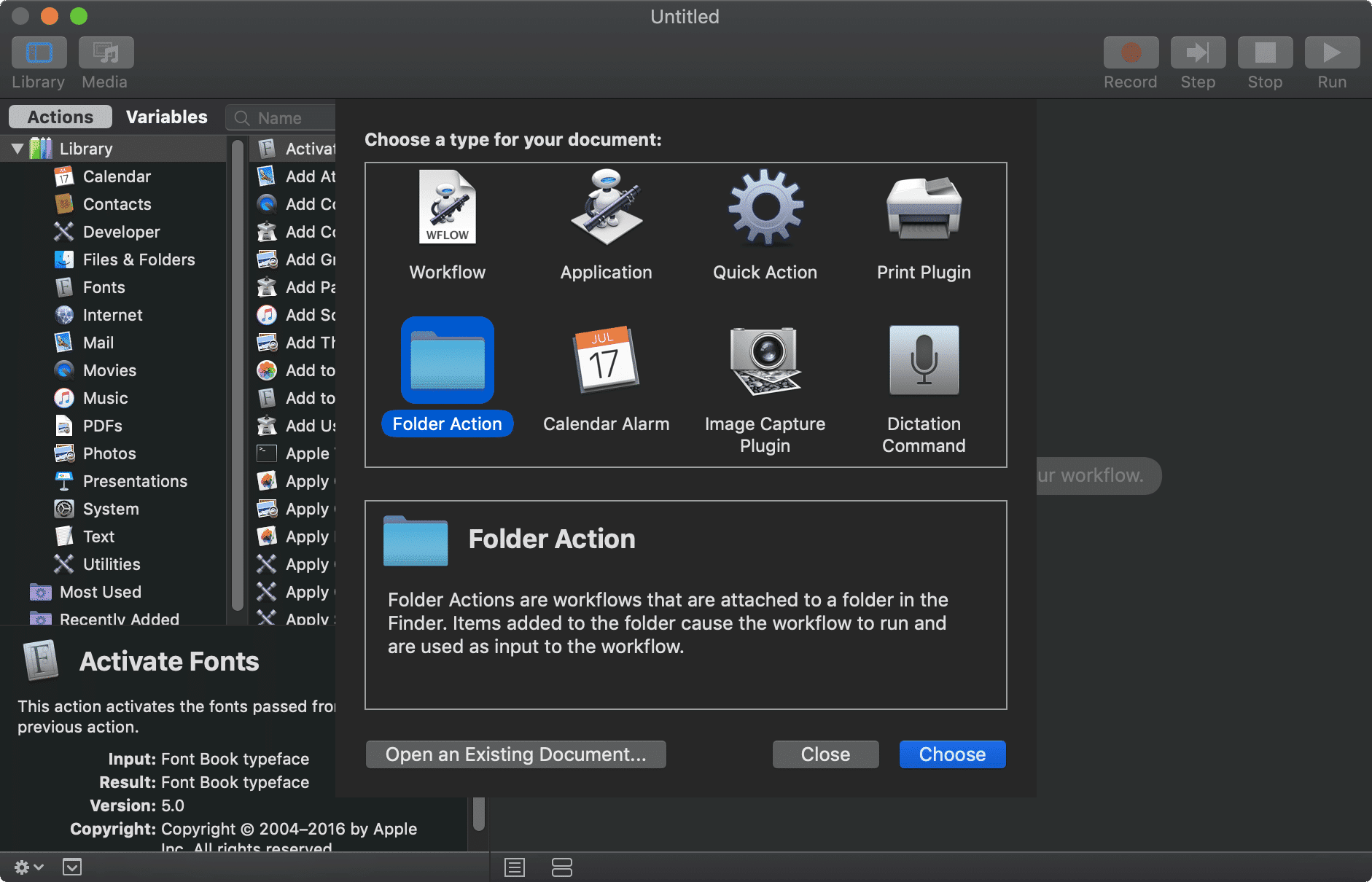This screenshot has height=882, width=1372.
Task: Run the workflow
Action: pyautogui.click(x=1332, y=52)
